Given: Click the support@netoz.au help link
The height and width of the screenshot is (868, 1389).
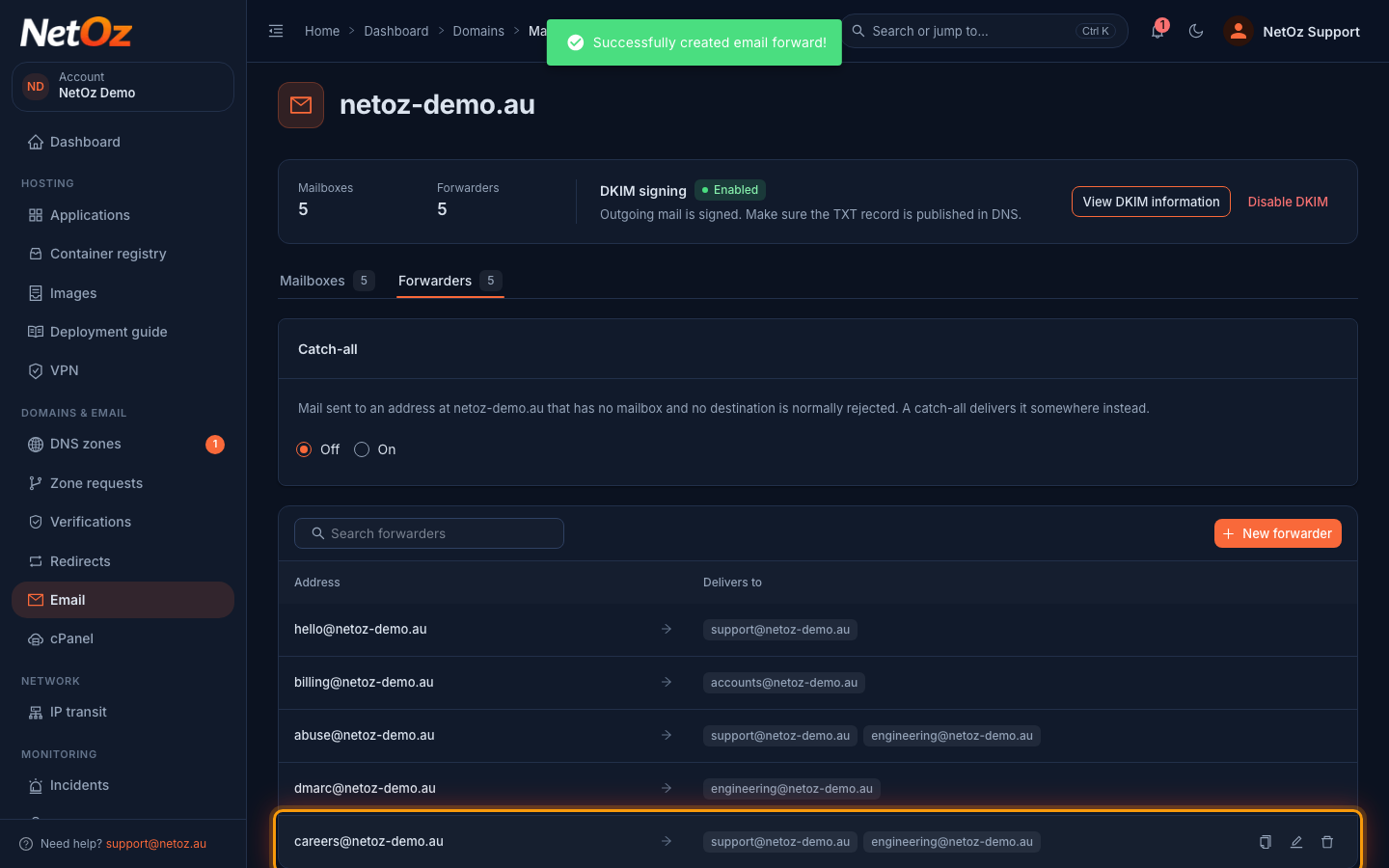Looking at the screenshot, I should tap(156, 844).
